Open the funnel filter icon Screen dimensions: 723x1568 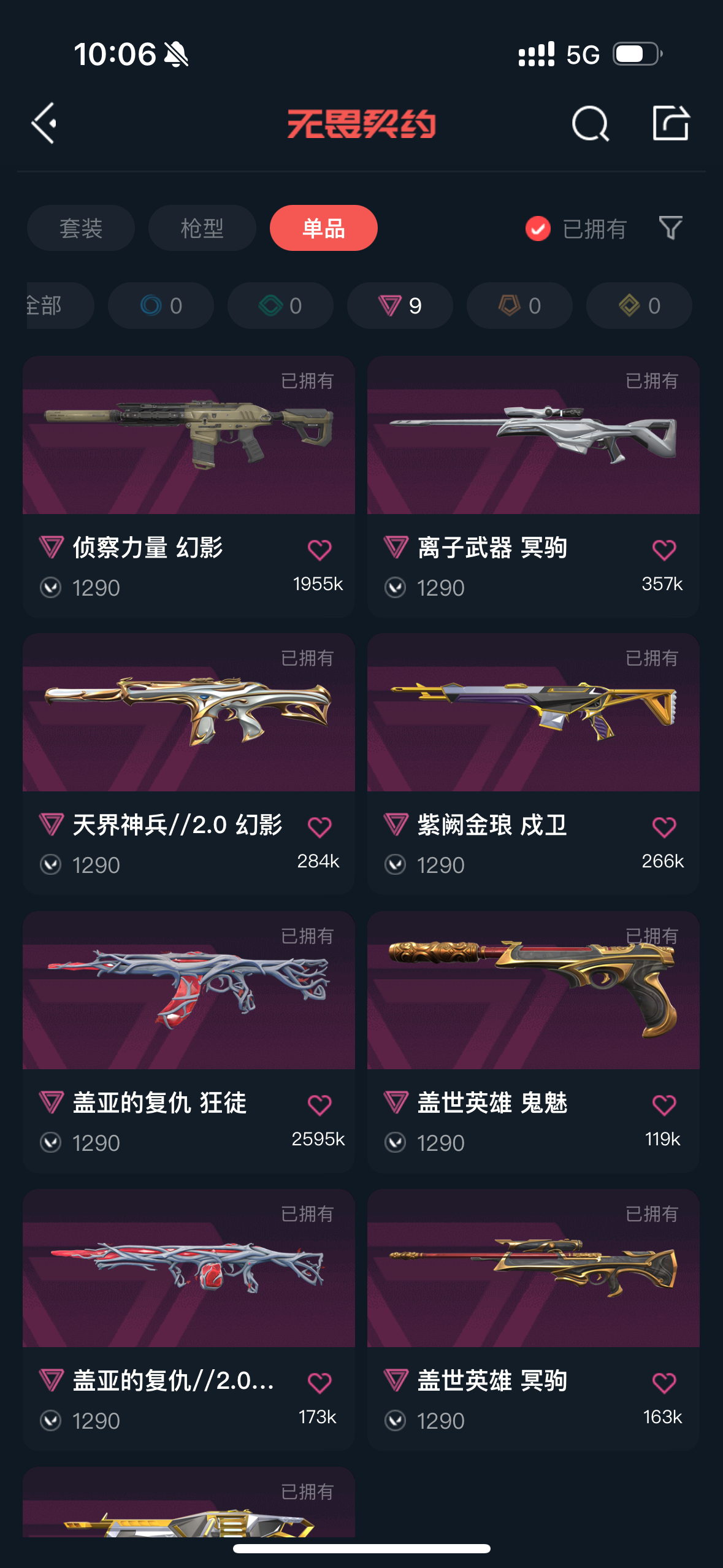pyautogui.click(x=670, y=228)
